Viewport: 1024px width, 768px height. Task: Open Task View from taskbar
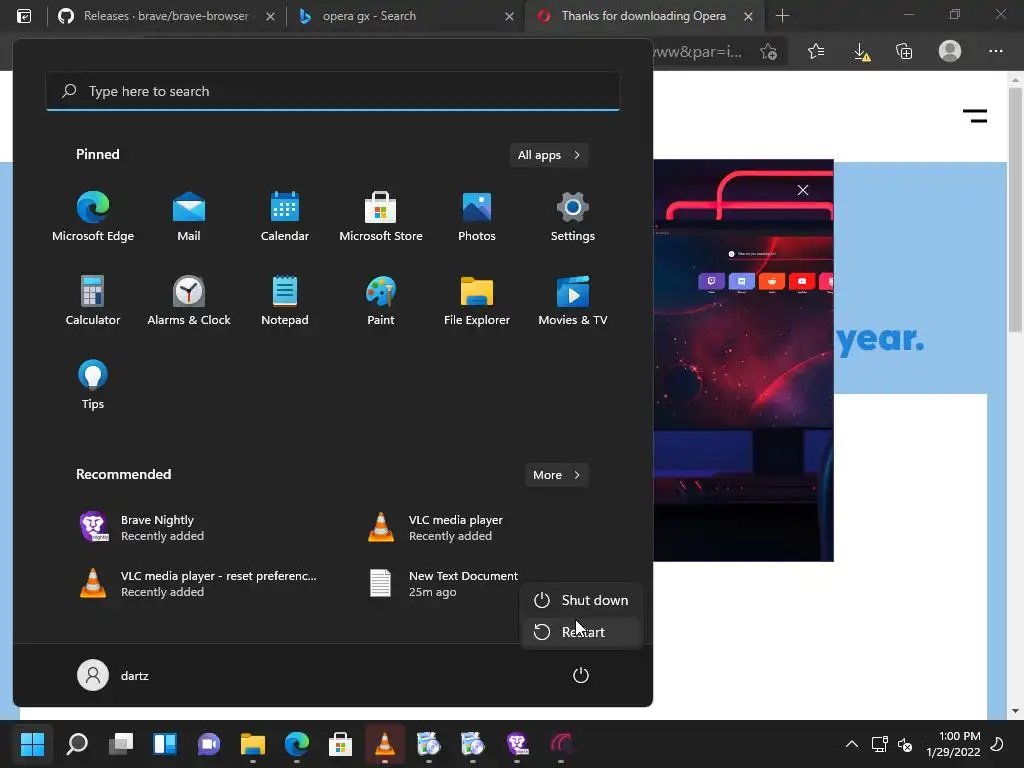pos(121,743)
